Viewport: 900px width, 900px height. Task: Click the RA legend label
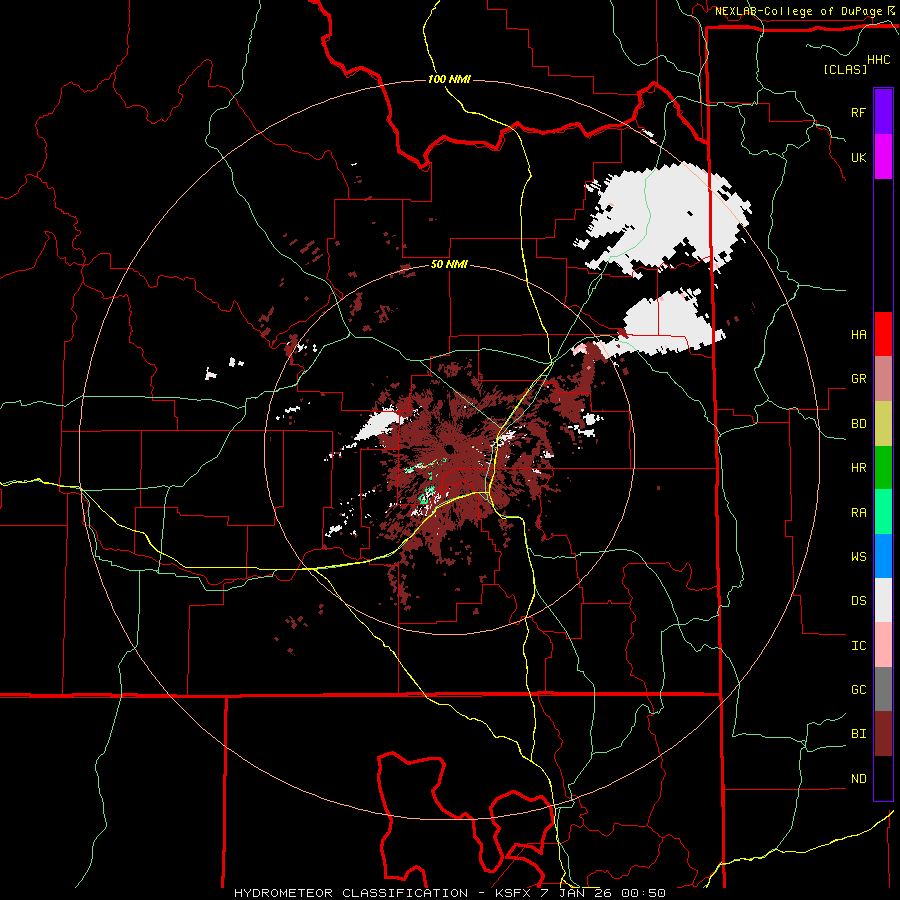pyautogui.click(x=858, y=512)
